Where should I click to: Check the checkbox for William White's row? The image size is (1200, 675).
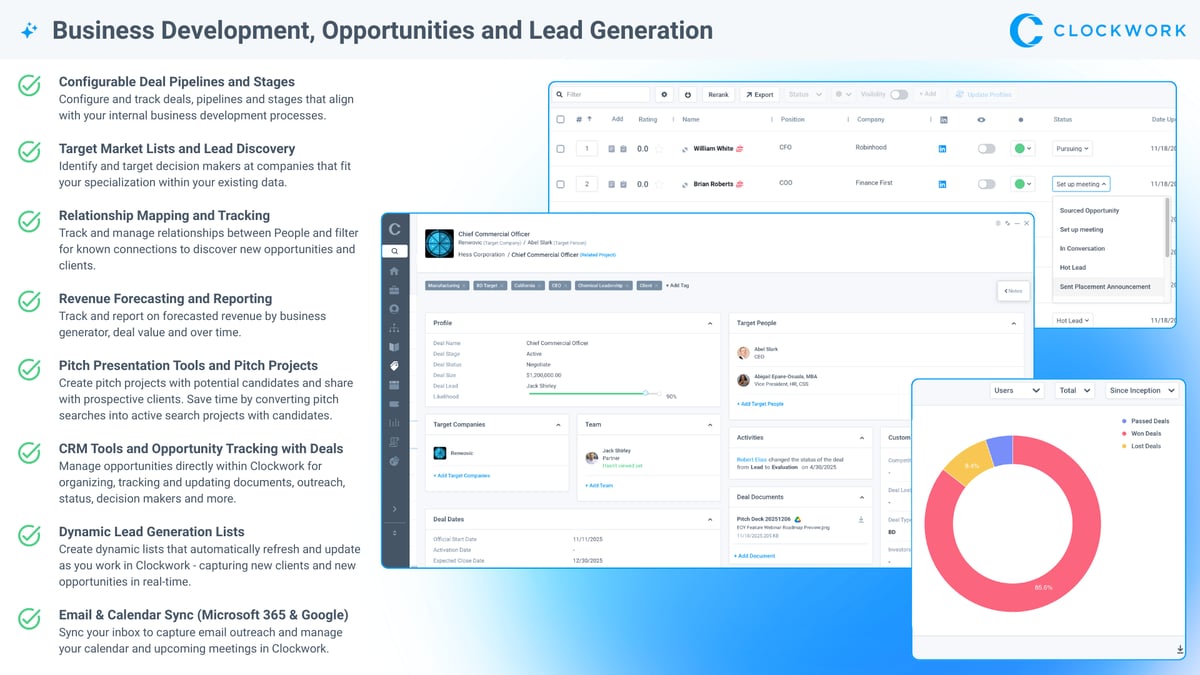[560, 149]
